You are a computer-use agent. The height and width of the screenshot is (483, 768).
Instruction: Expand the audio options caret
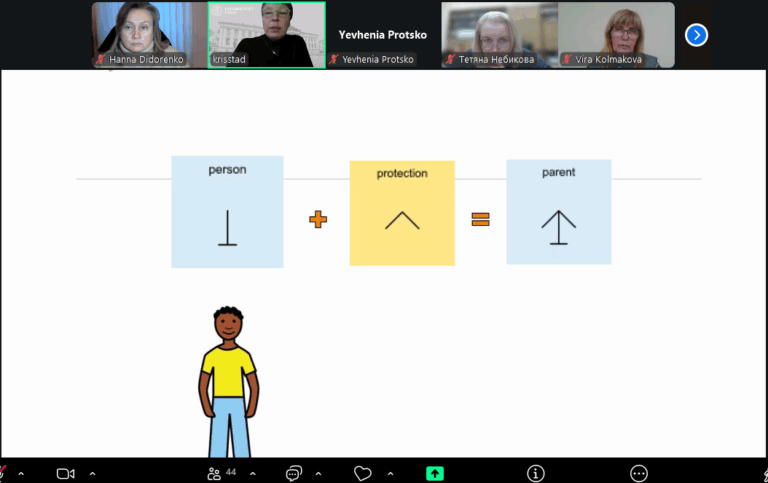coord(21,473)
